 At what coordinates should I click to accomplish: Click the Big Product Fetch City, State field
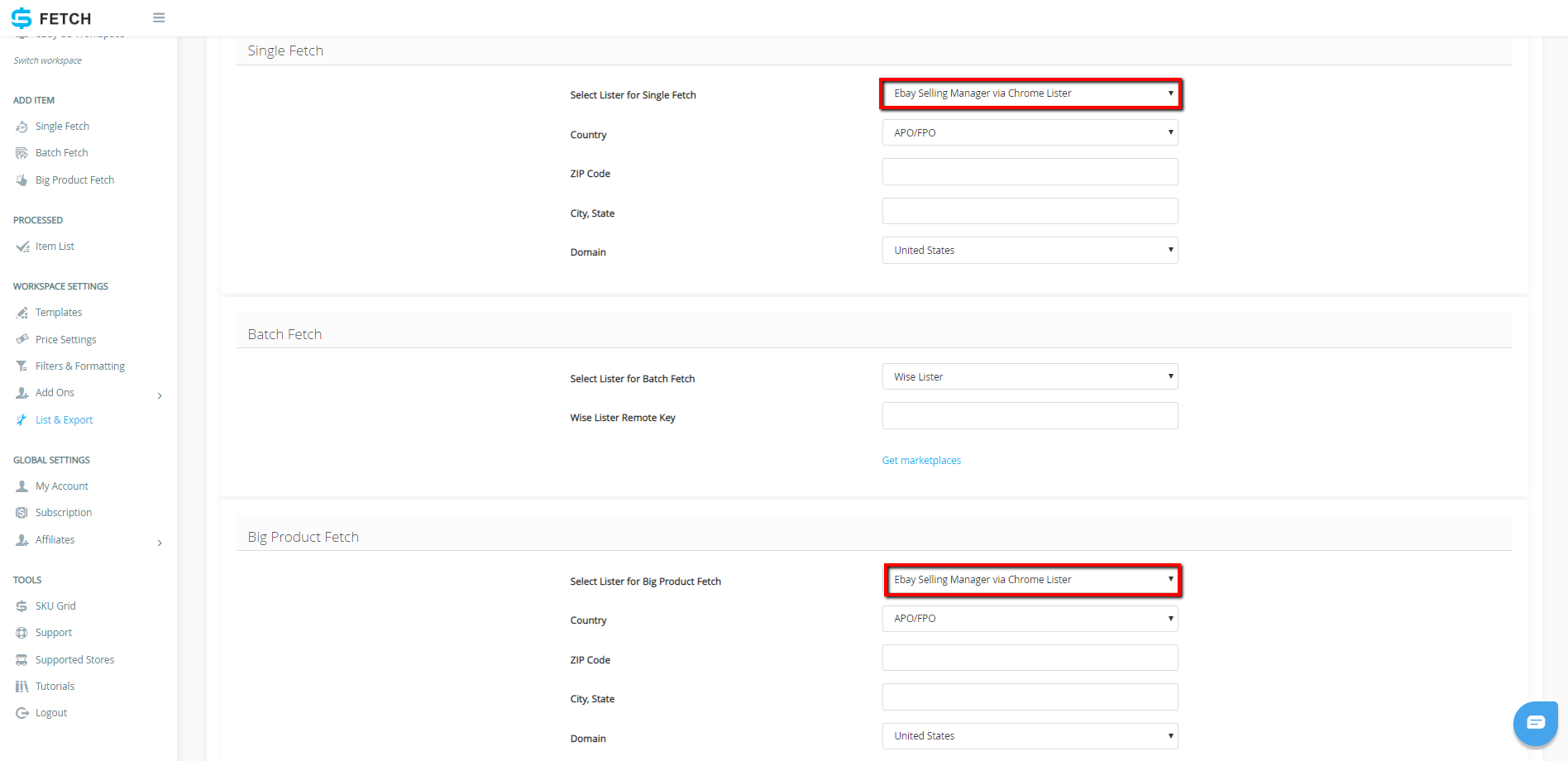pyautogui.click(x=1030, y=697)
